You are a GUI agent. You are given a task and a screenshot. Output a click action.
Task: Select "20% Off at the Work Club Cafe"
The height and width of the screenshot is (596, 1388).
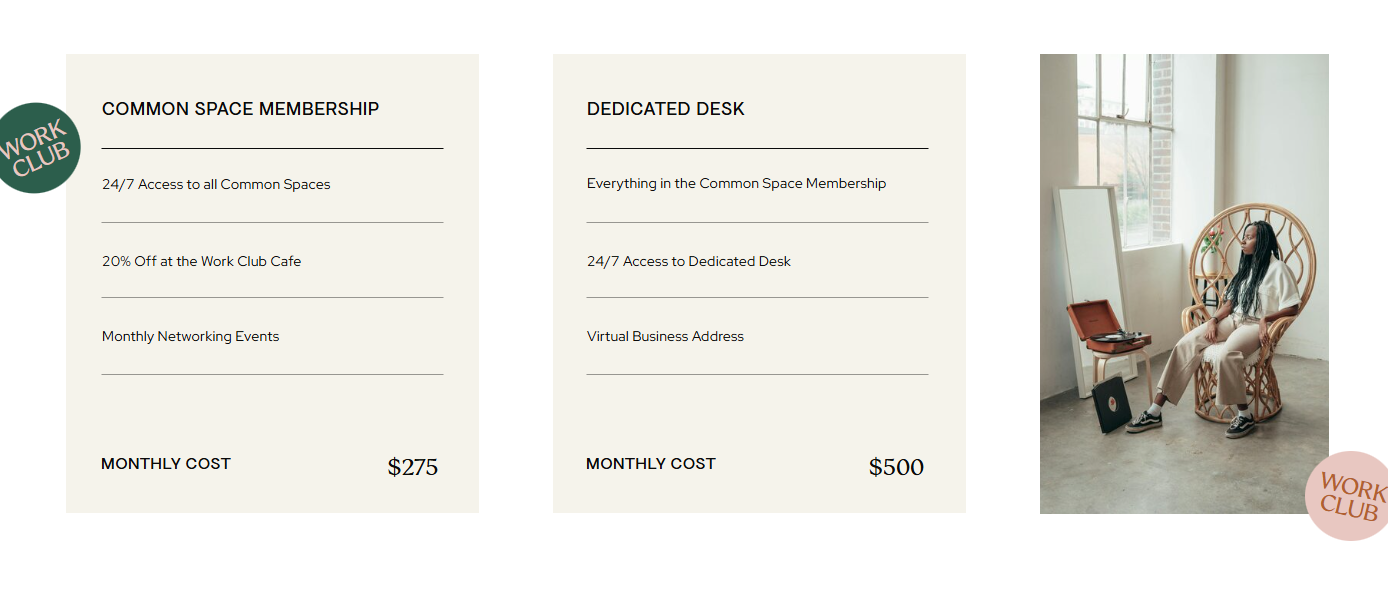[x=201, y=261]
